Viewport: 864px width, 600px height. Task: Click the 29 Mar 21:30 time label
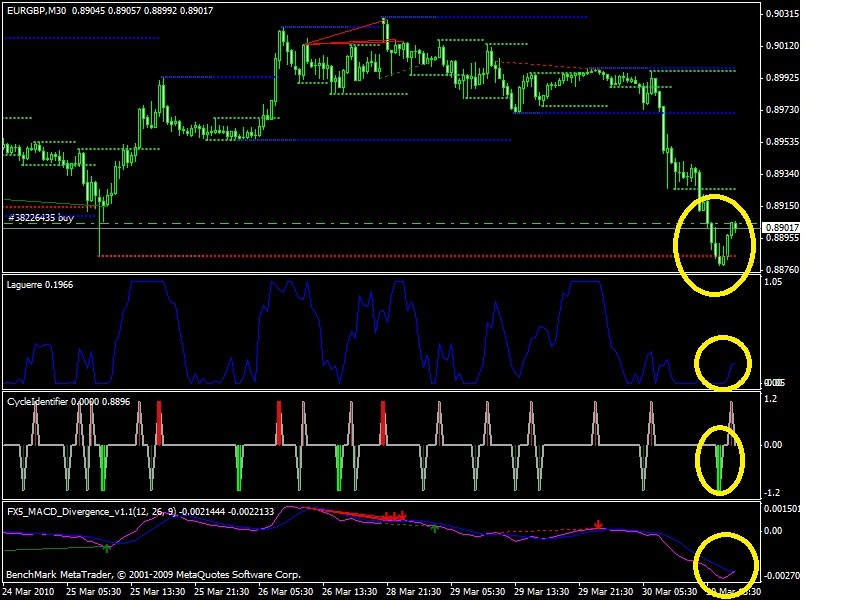[x=605, y=591]
